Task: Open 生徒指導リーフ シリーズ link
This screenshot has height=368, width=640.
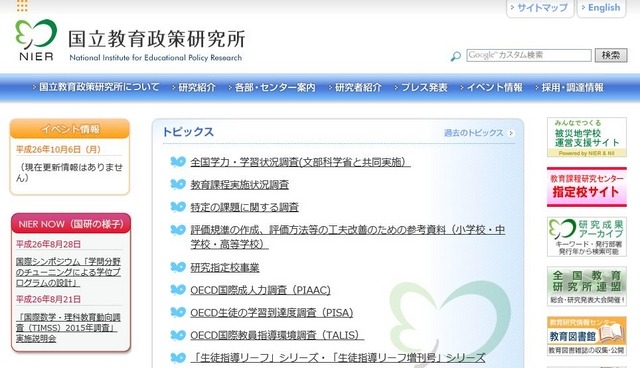Action: 338,358
